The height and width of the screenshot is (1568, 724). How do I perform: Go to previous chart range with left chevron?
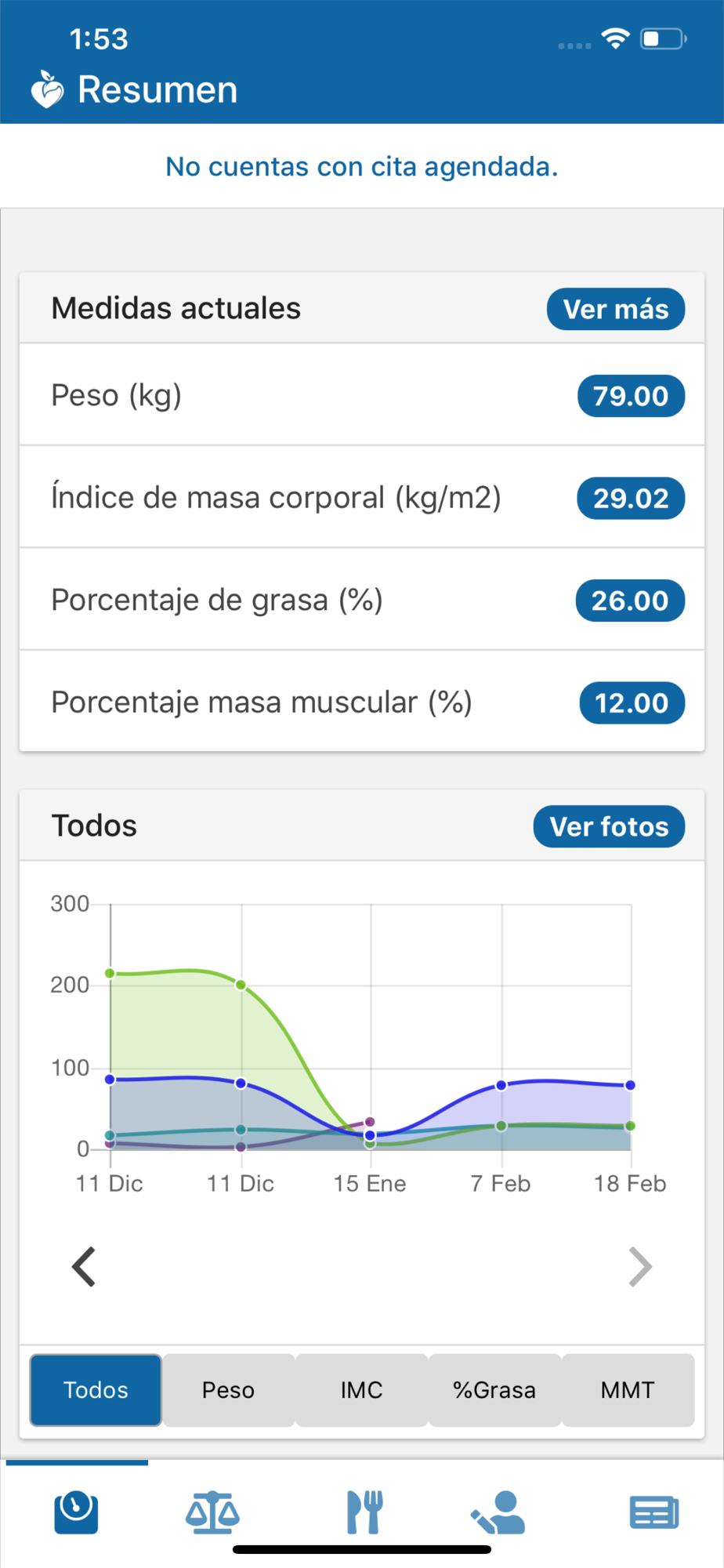84,1267
